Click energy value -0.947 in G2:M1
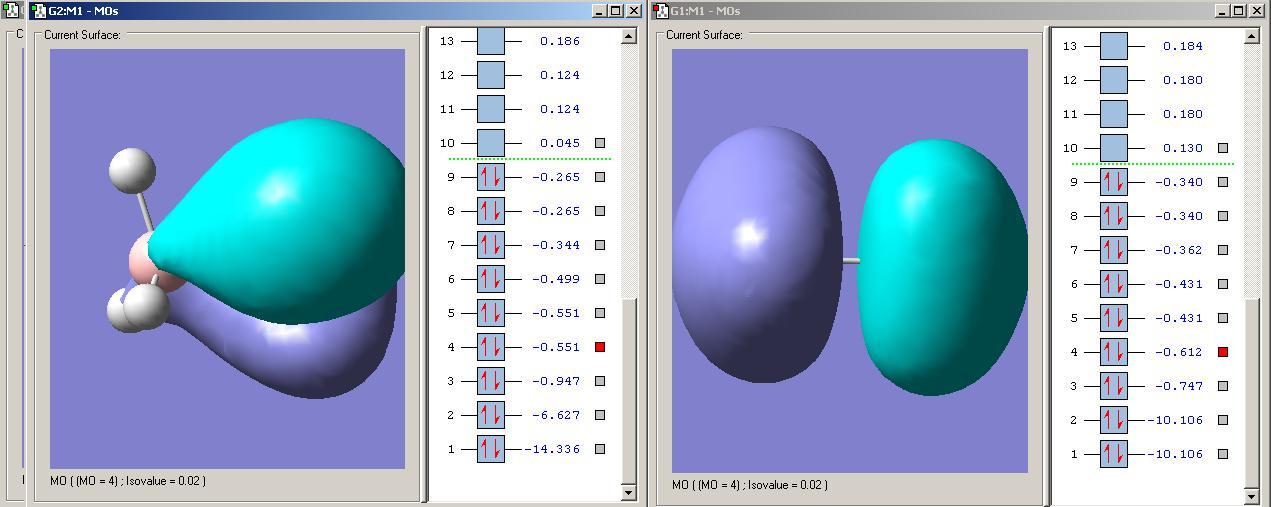 click(x=556, y=381)
